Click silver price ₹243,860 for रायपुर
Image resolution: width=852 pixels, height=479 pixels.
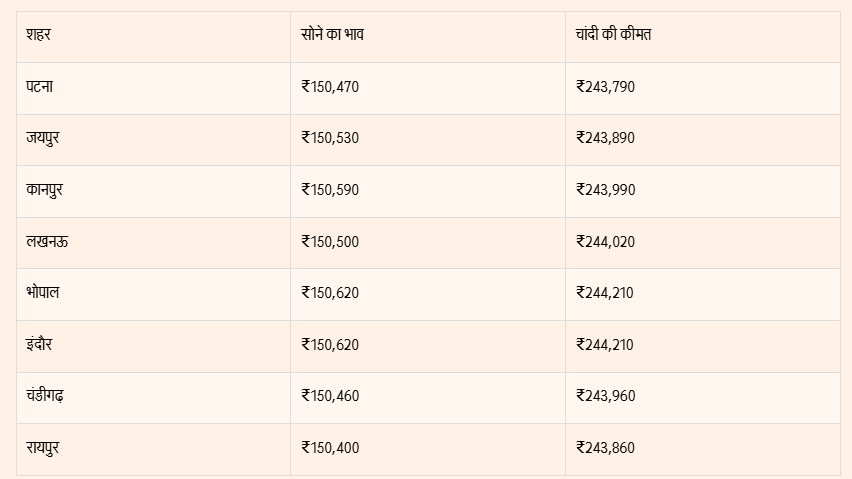pyautogui.click(x=605, y=448)
